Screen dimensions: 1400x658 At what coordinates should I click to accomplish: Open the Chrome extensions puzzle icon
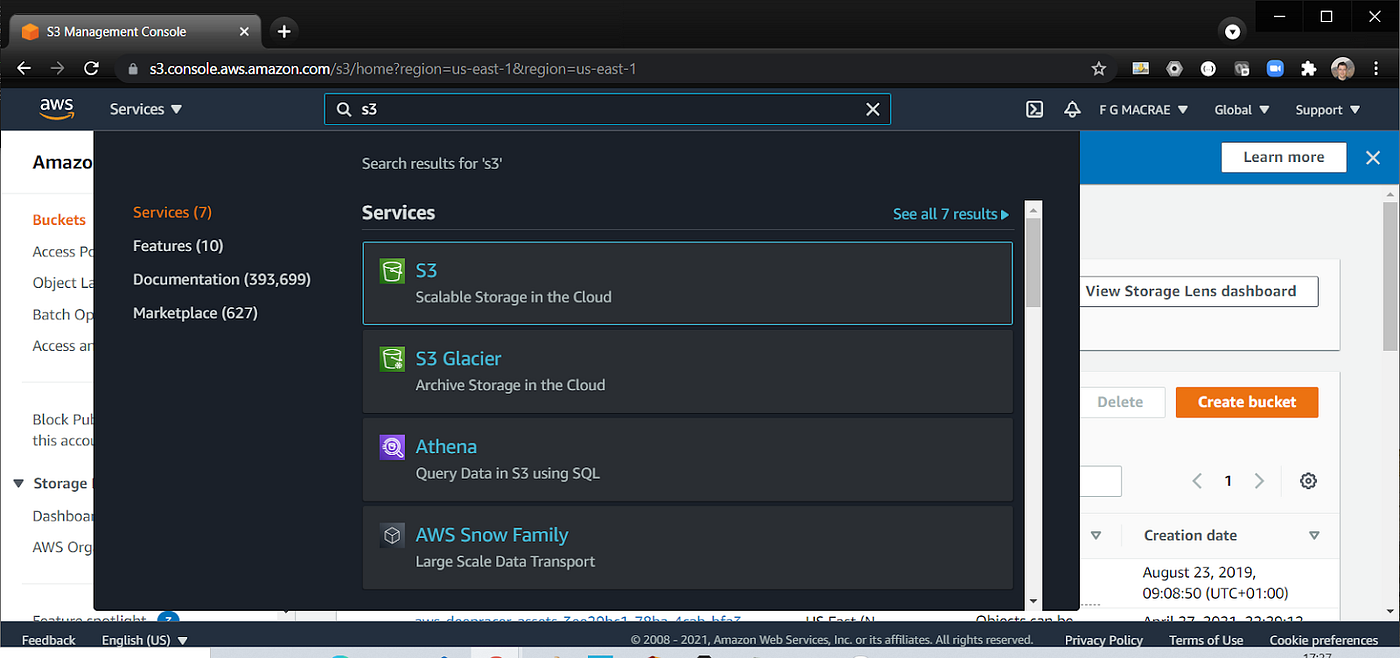coord(1308,68)
